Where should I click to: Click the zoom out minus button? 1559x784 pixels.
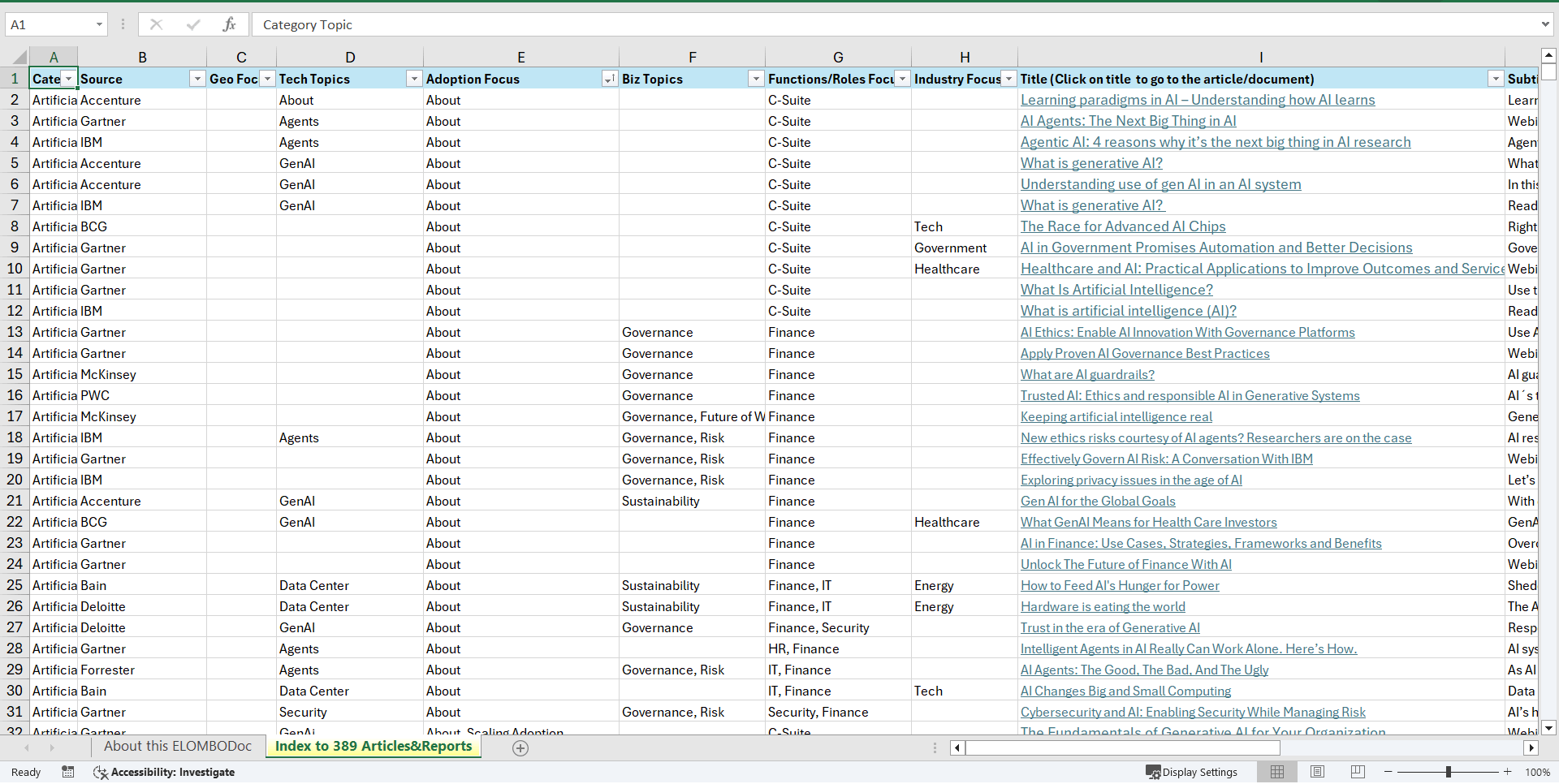point(1388,772)
